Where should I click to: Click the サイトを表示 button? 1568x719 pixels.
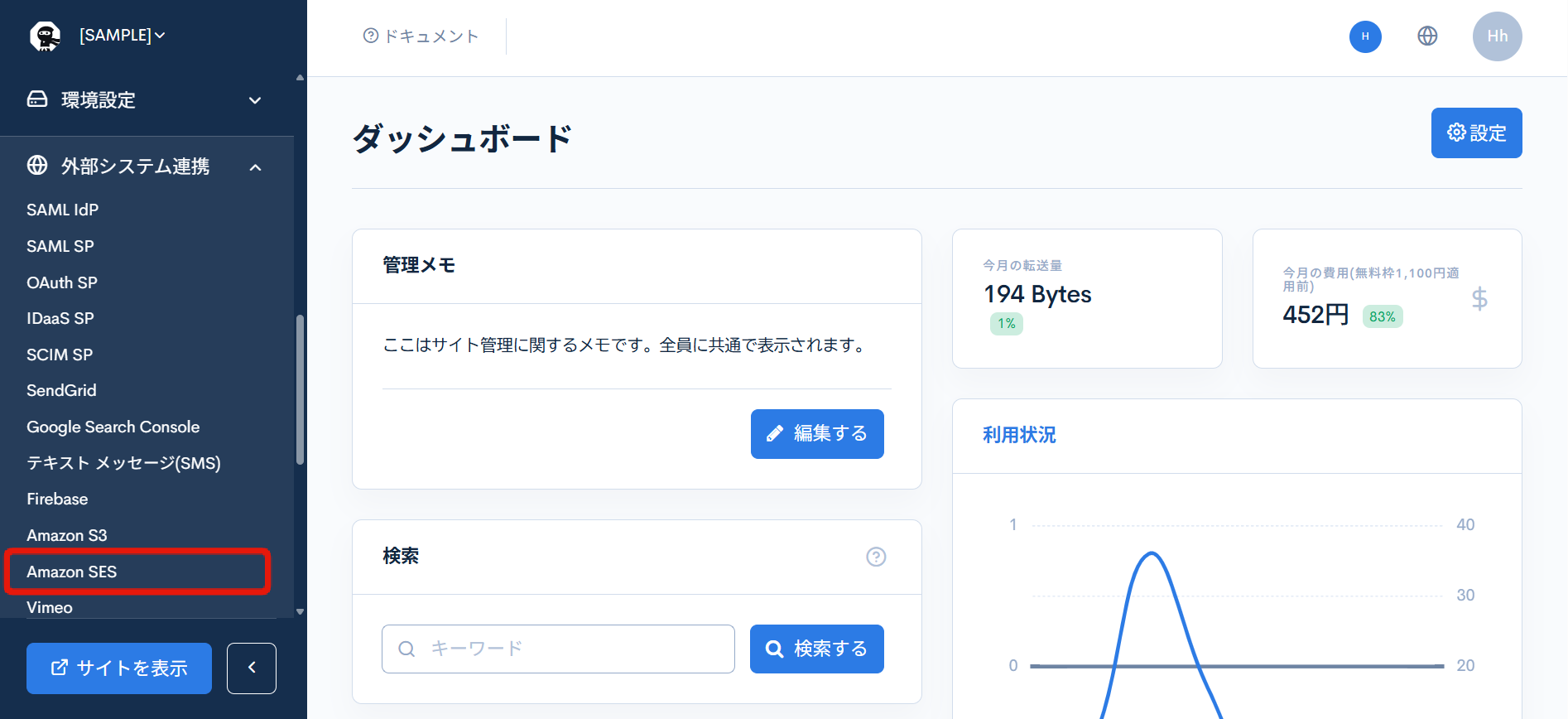(119, 668)
